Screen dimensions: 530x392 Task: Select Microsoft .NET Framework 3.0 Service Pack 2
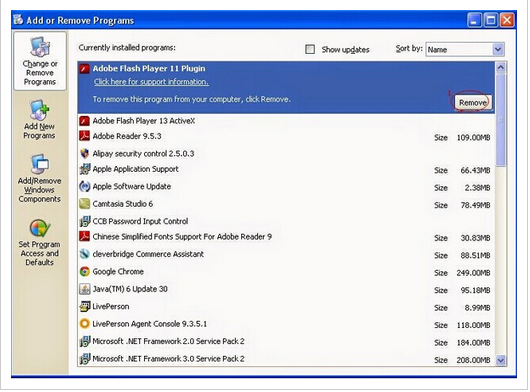(x=286, y=359)
